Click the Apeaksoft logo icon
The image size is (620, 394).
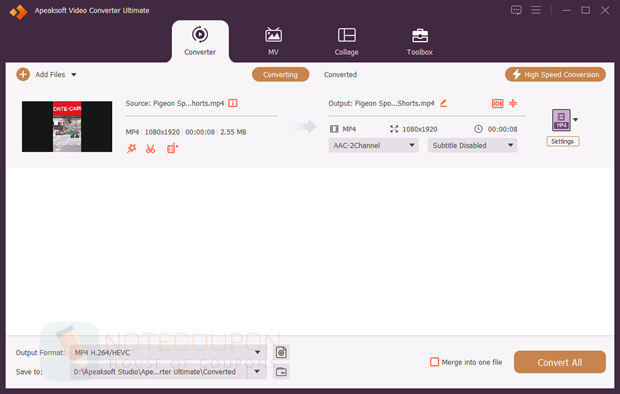click(x=19, y=12)
